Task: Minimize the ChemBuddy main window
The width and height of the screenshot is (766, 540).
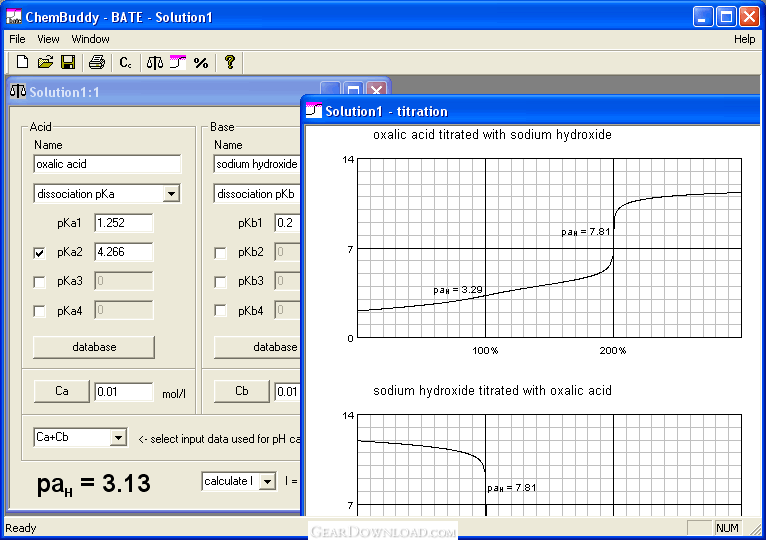Action: pyautogui.click(x=703, y=17)
